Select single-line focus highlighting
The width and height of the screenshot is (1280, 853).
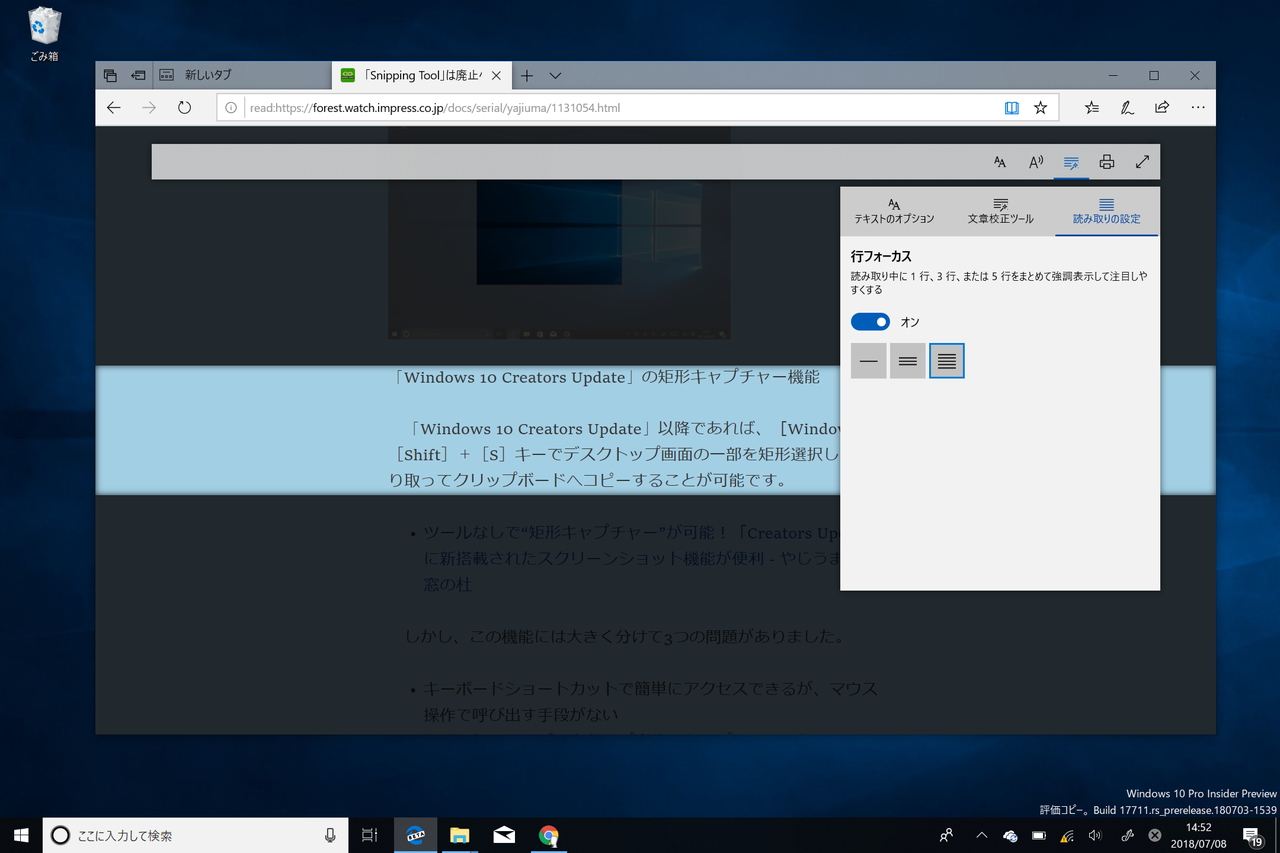868,361
